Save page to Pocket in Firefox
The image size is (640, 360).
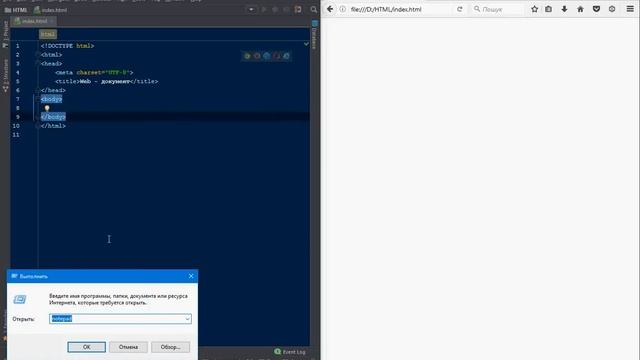[x=596, y=9]
